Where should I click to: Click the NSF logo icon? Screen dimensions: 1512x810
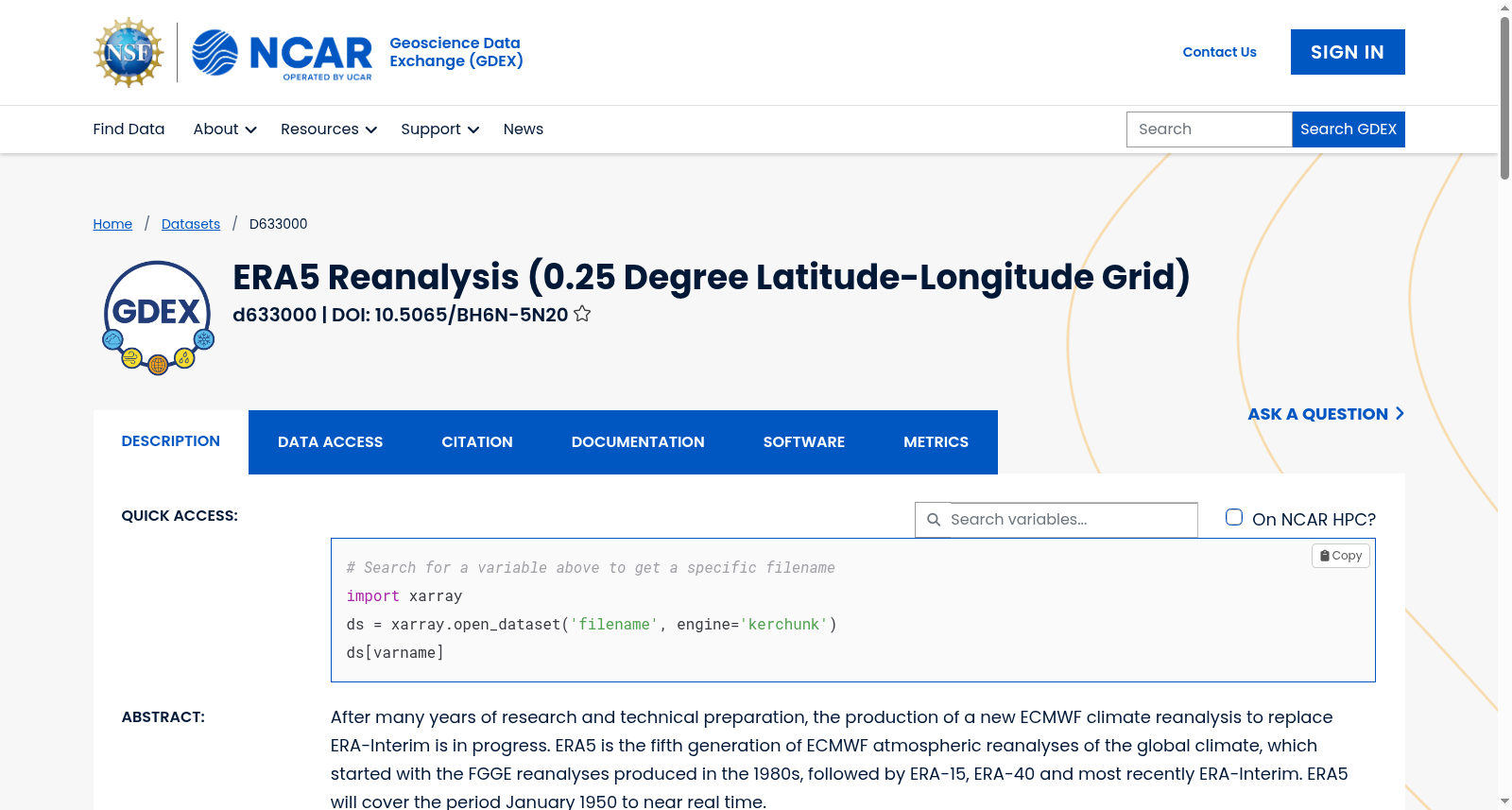click(x=129, y=52)
